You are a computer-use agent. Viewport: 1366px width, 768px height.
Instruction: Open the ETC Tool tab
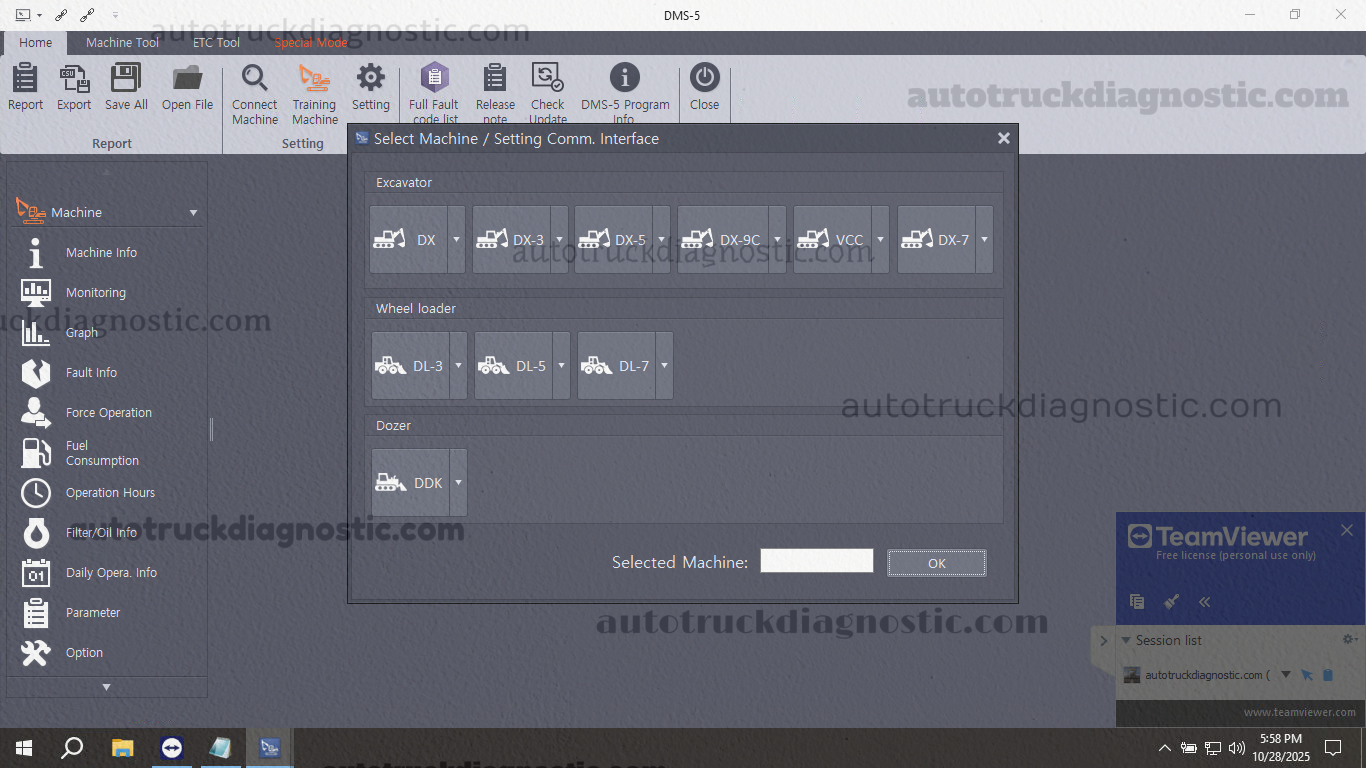point(216,42)
